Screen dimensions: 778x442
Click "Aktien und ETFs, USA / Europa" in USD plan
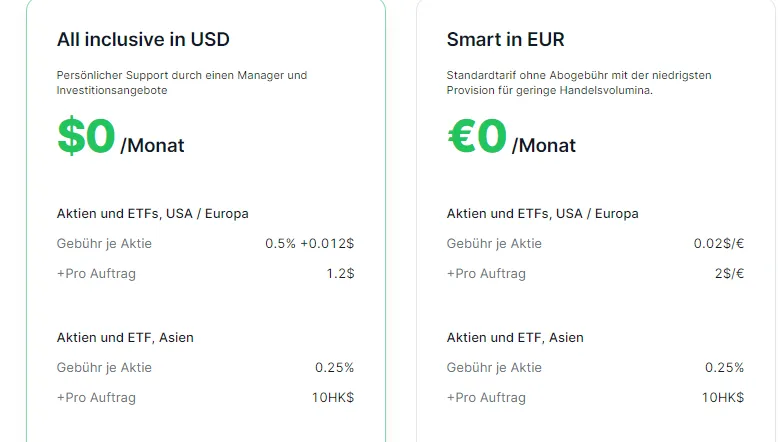152,213
